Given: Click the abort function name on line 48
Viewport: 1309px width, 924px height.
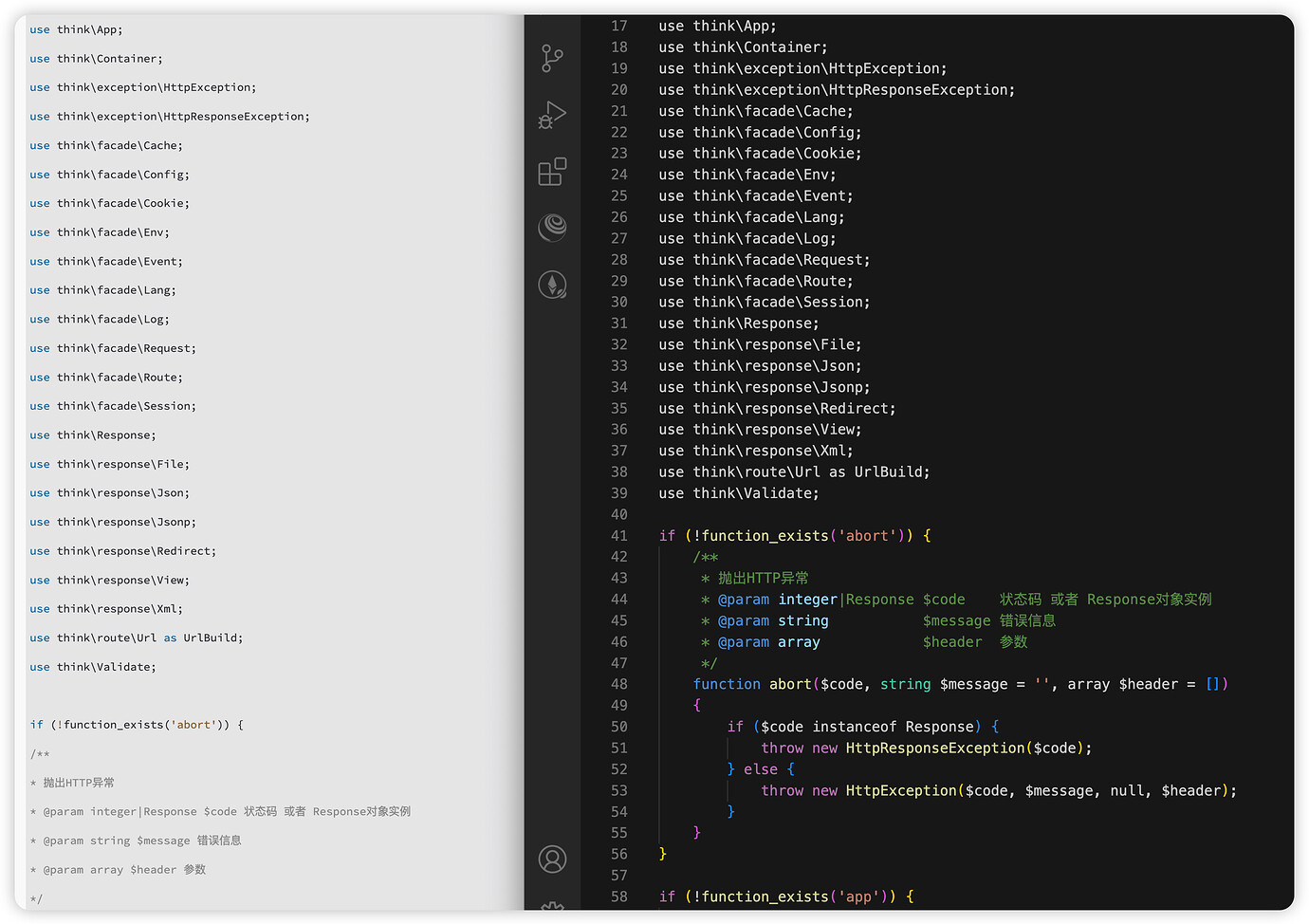Looking at the screenshot, I should click(790, 684).
